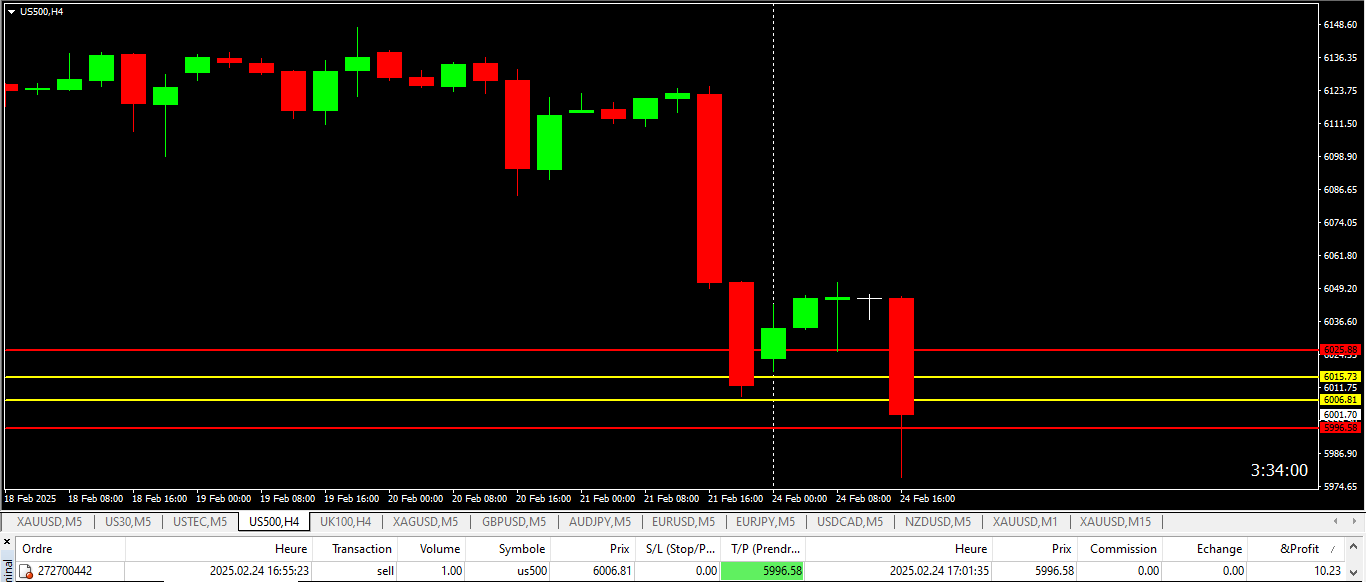Click the 18 Feb 2025 time label
Image resolution: width=1366 pixels, height=582 pixels.
click(x=31, y=498)
